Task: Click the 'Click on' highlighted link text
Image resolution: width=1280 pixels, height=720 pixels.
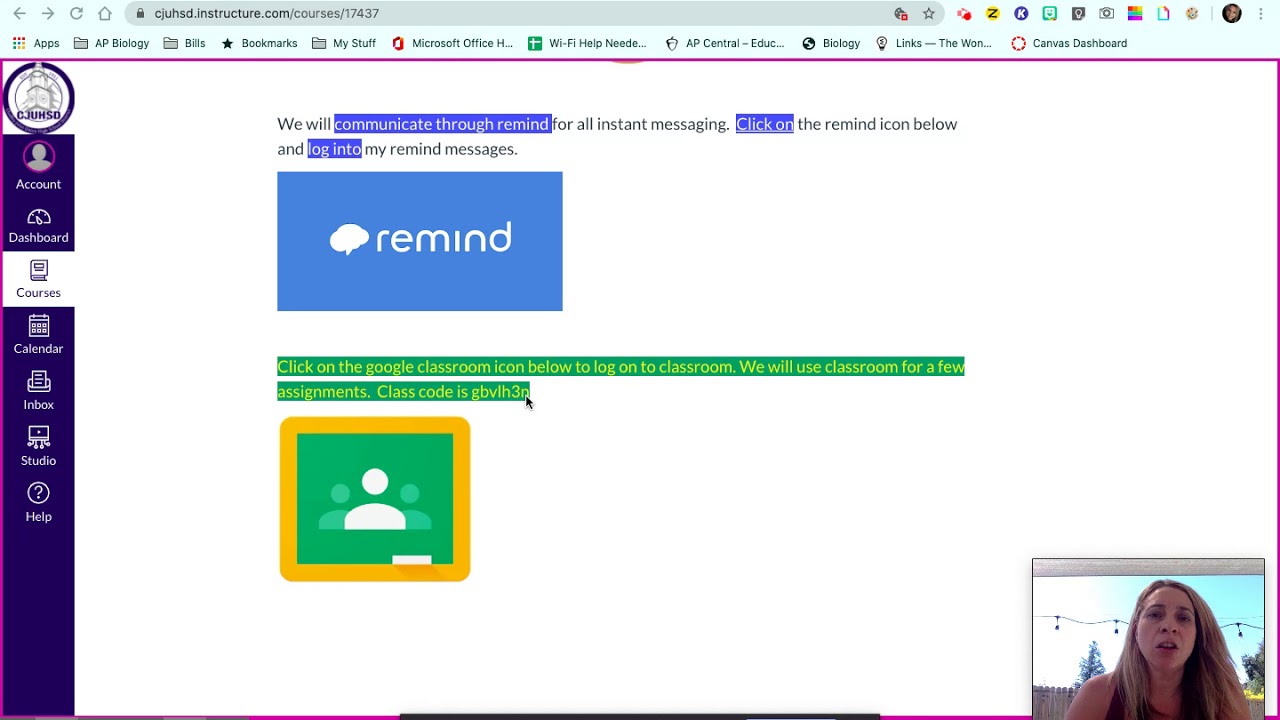Action: (x=765, y=124)
